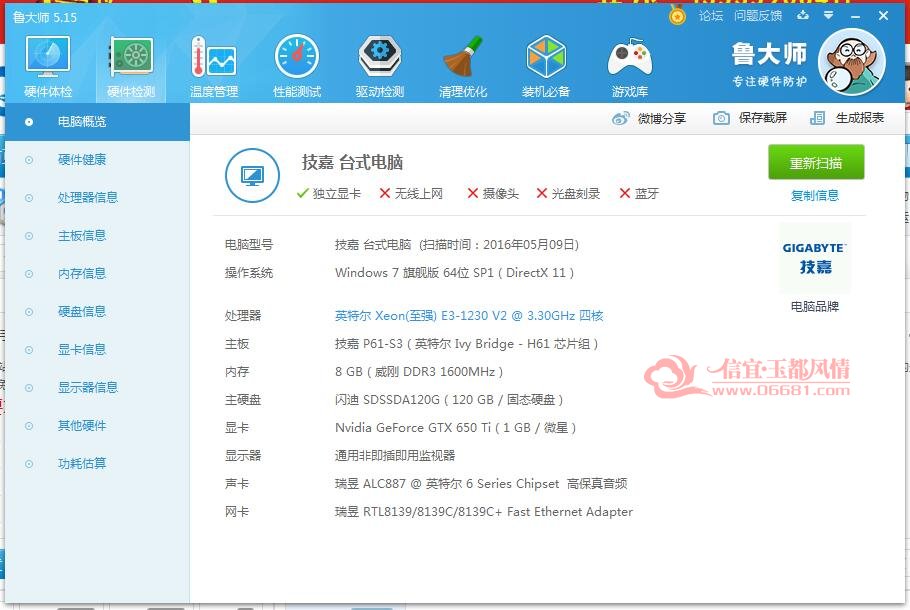Open 清理优化 broom cleanup icon

point(463,66)
